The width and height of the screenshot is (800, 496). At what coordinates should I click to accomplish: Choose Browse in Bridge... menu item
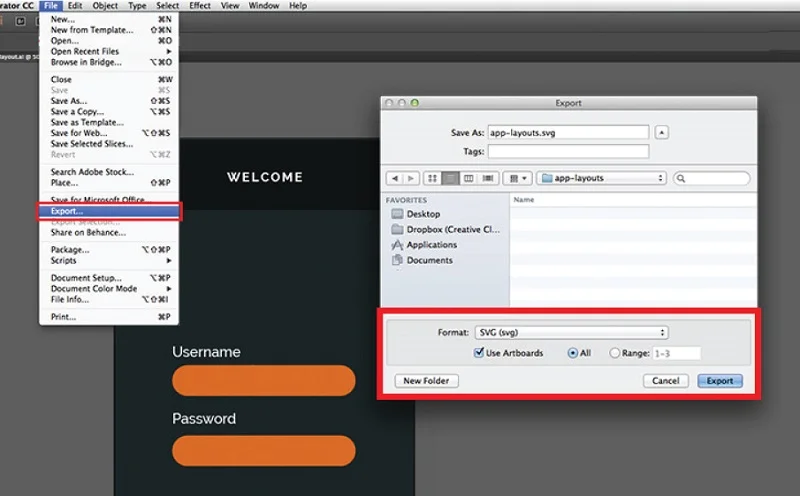pyautogui.click(x=109, y=62)
